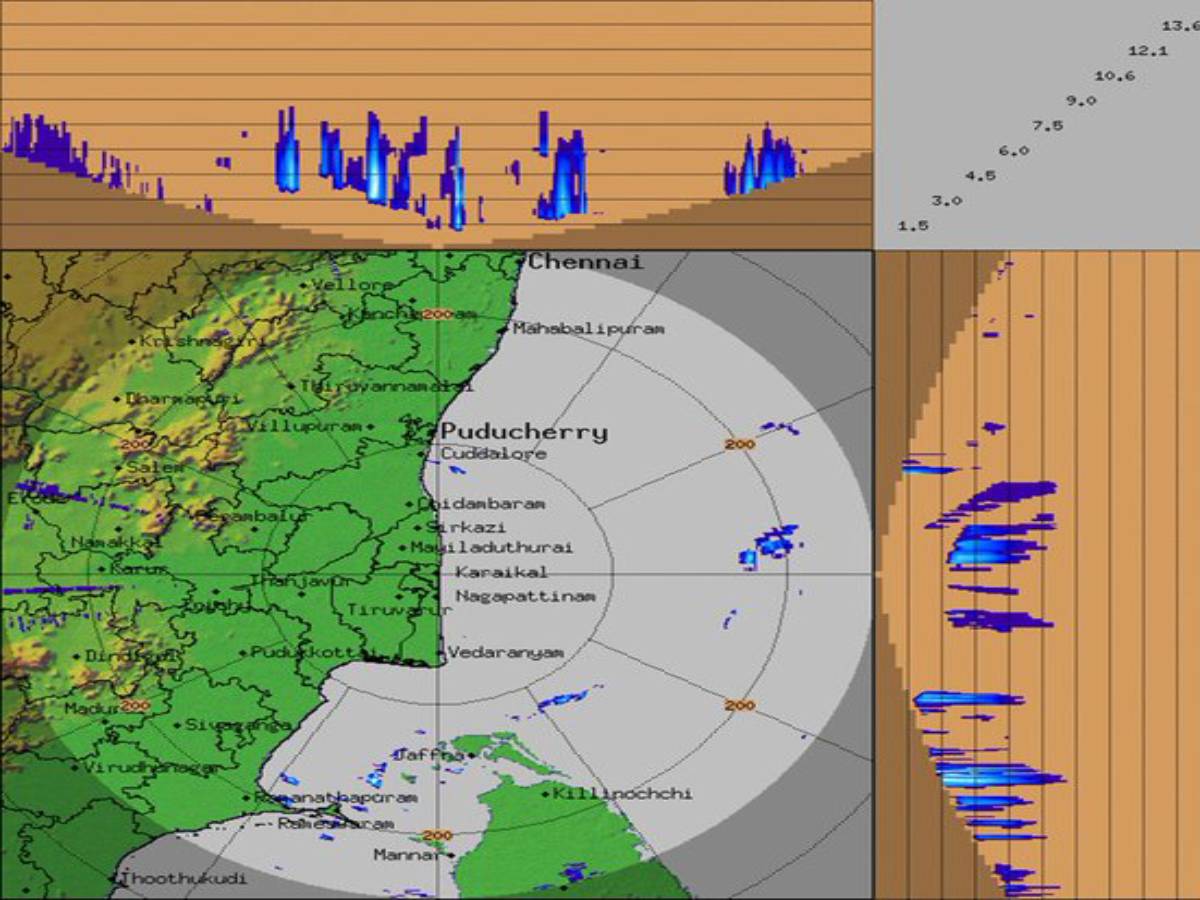Click the Vedaranyam label
1200x900 pixels.
(x=506, y=653)
